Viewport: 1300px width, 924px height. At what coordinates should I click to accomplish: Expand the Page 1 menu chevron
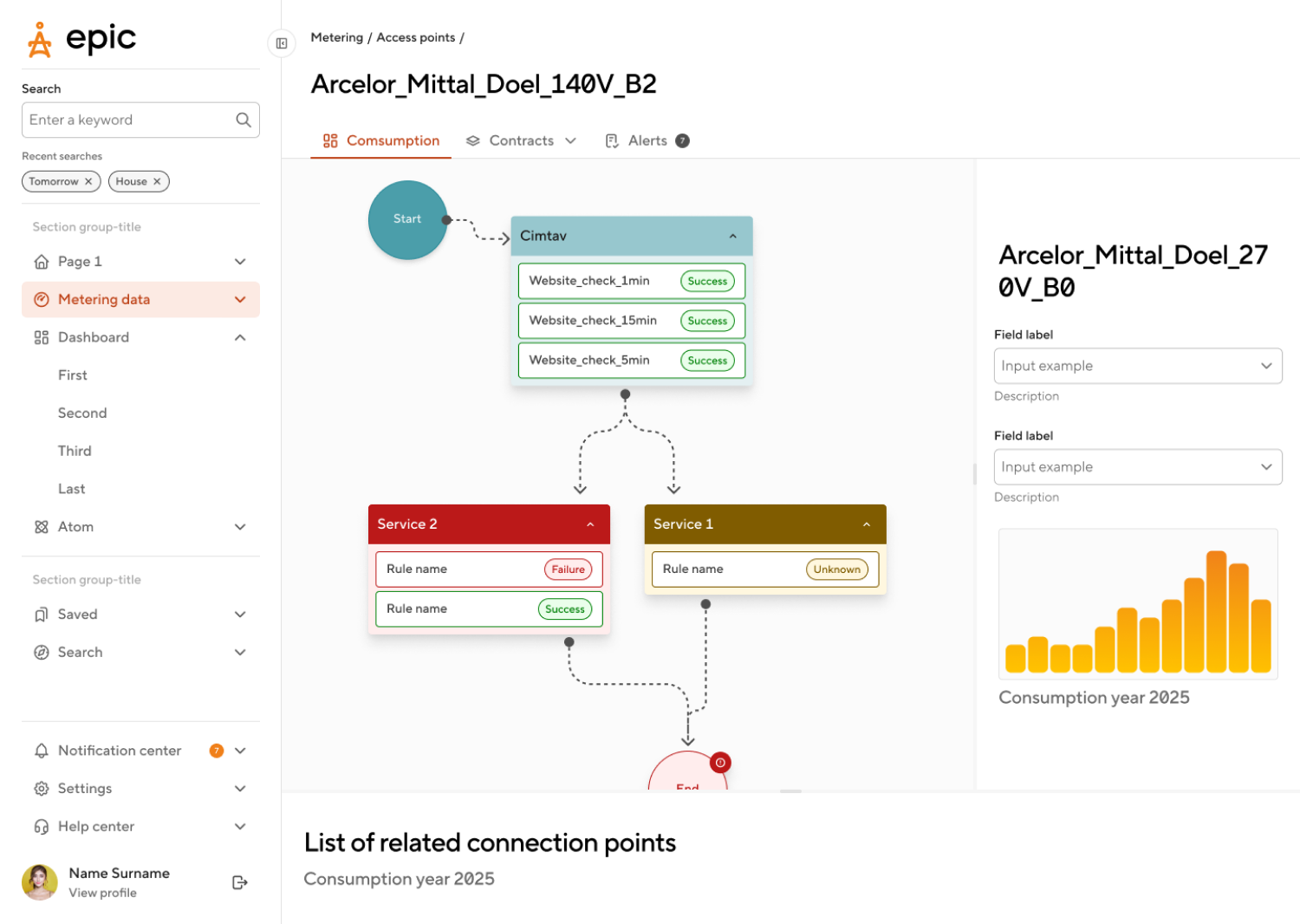coord(240,262)
